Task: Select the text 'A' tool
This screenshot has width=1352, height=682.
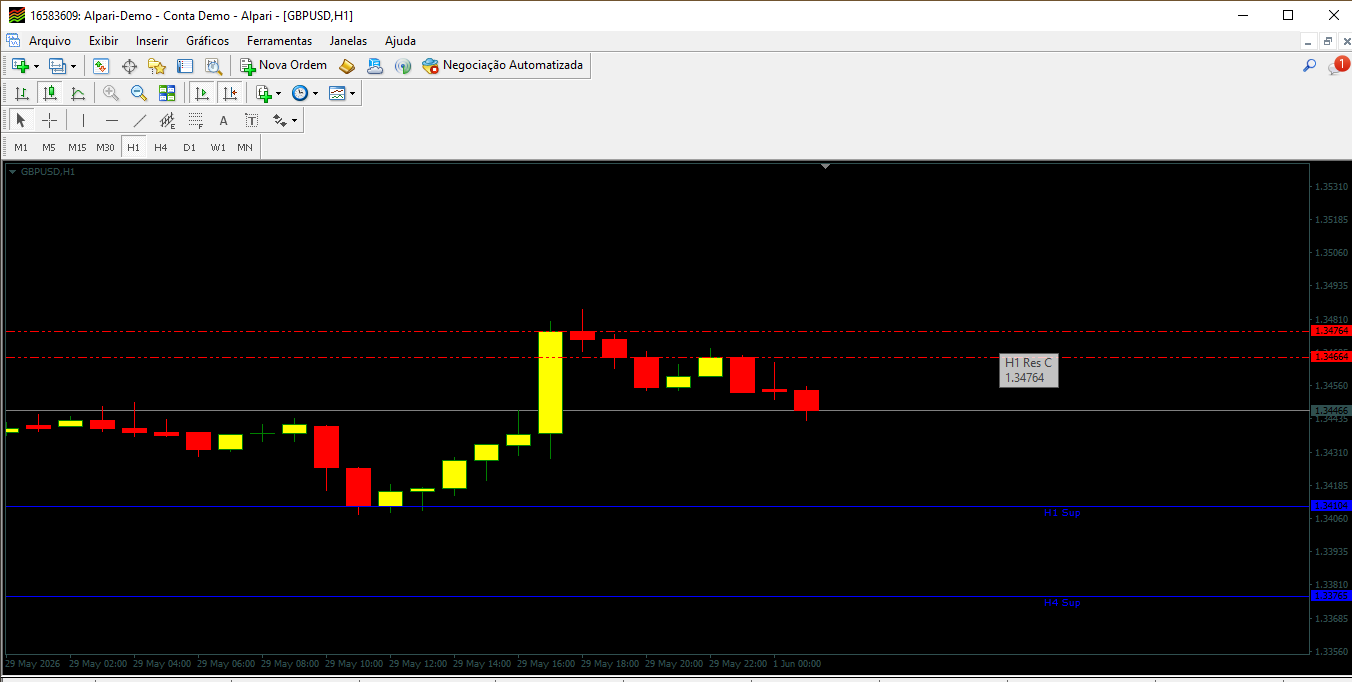Action: point(223,120)
